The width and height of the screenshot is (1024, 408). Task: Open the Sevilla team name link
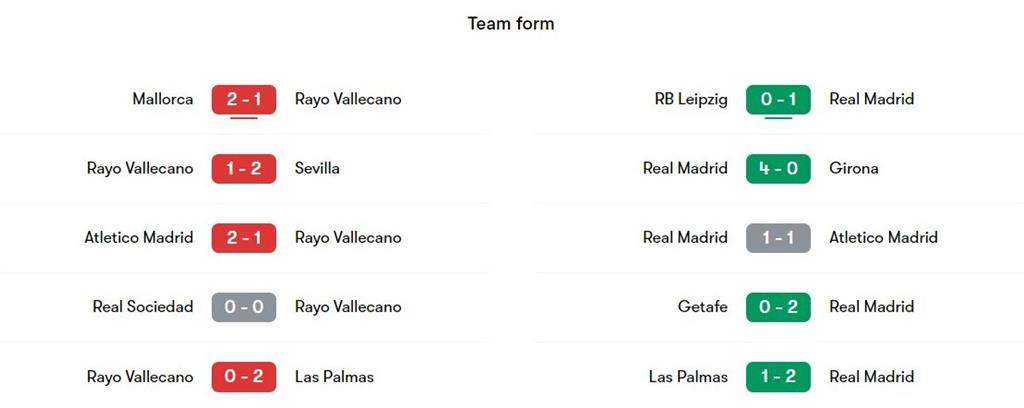(317, 168)
